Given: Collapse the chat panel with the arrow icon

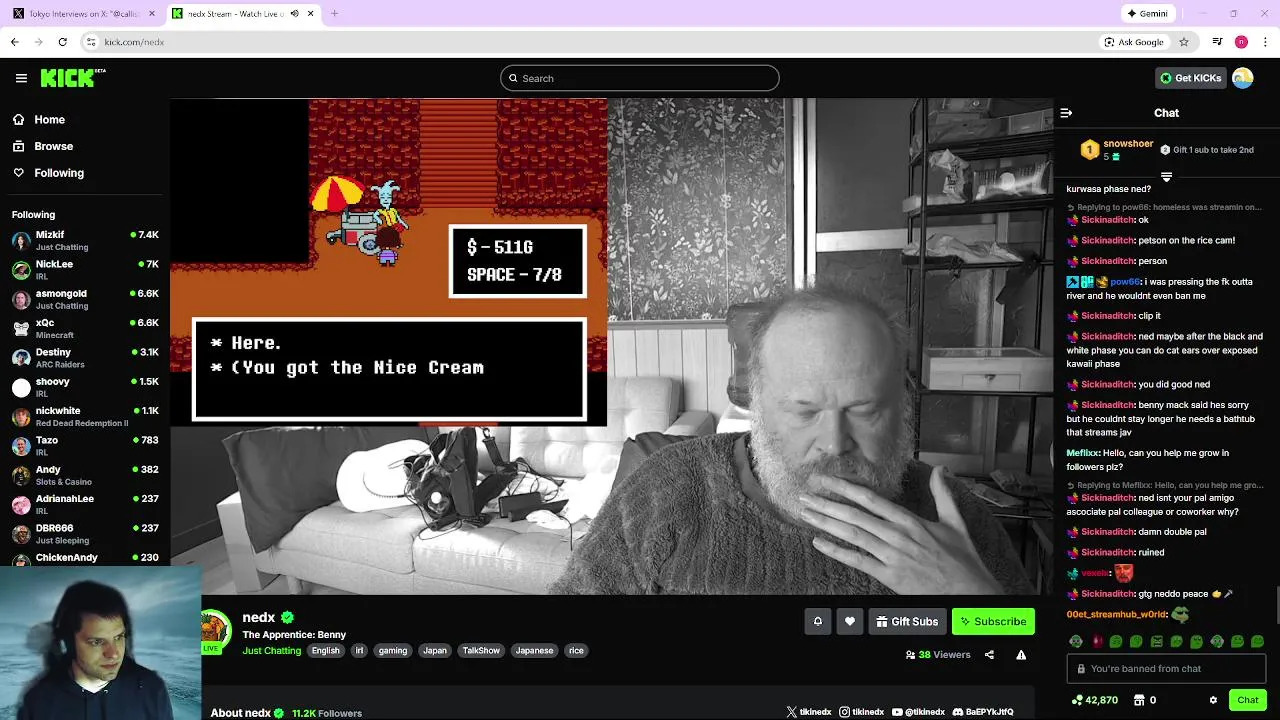Looking at the screenshot, I should (1066, 113).
